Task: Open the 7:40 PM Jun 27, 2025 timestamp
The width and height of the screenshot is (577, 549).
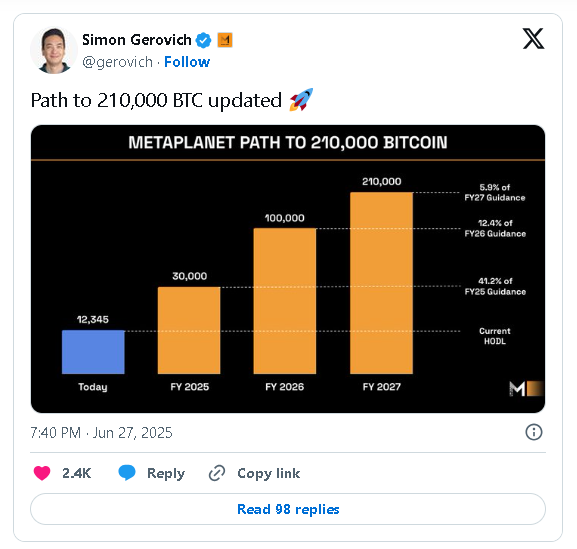Action: (x=101, y=433)
